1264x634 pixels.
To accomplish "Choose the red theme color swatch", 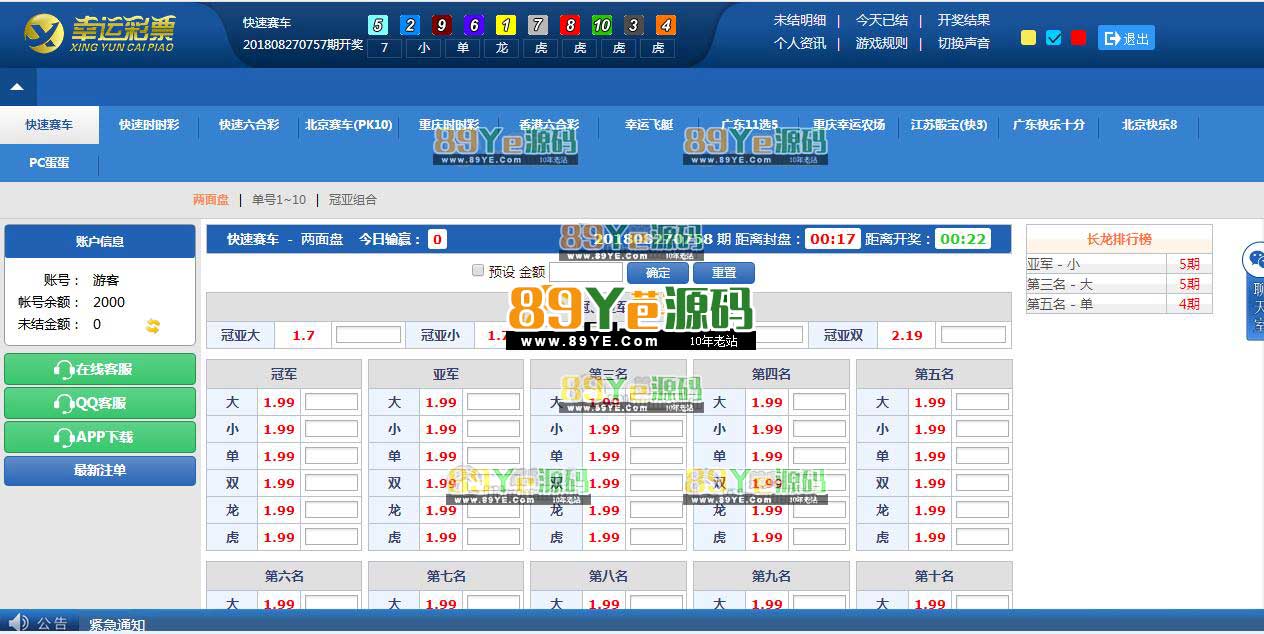I will pyautogui.click(x=1078, y=38).
